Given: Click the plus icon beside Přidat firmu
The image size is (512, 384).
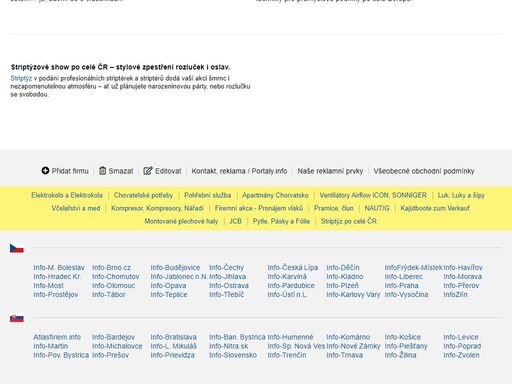Looking at the screenshot, I should [45, 171].
